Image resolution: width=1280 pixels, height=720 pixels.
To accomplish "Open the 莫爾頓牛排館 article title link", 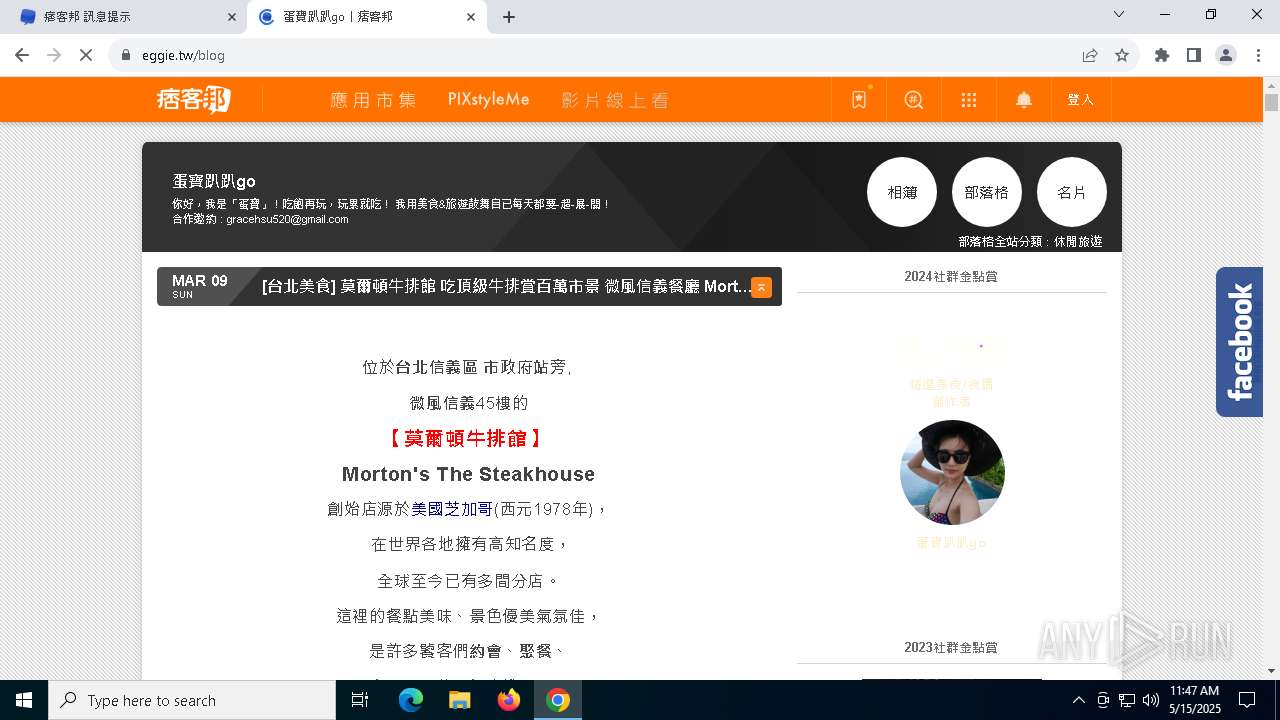I will [506, 287].
